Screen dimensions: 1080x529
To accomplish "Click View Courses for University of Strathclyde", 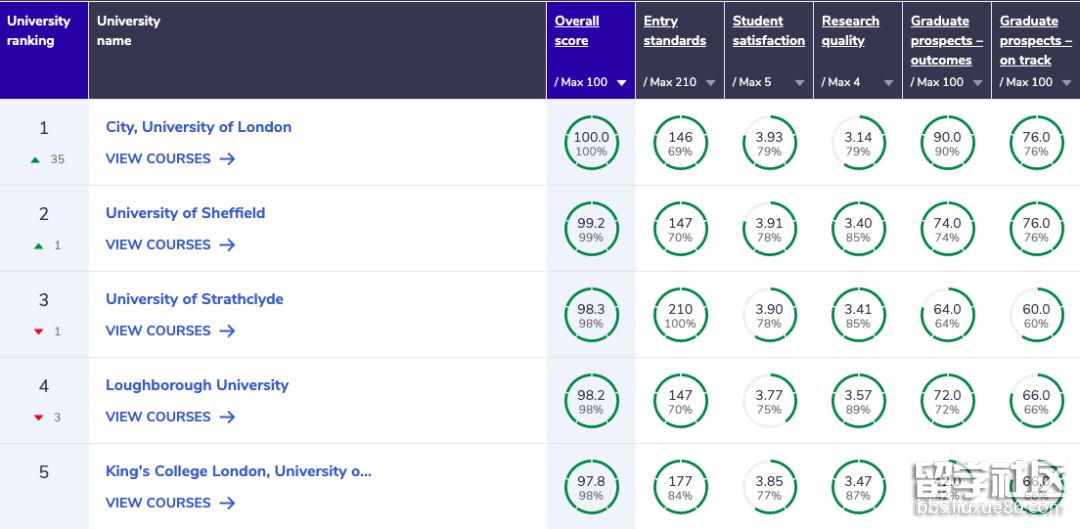I will (x=158, y=331).
